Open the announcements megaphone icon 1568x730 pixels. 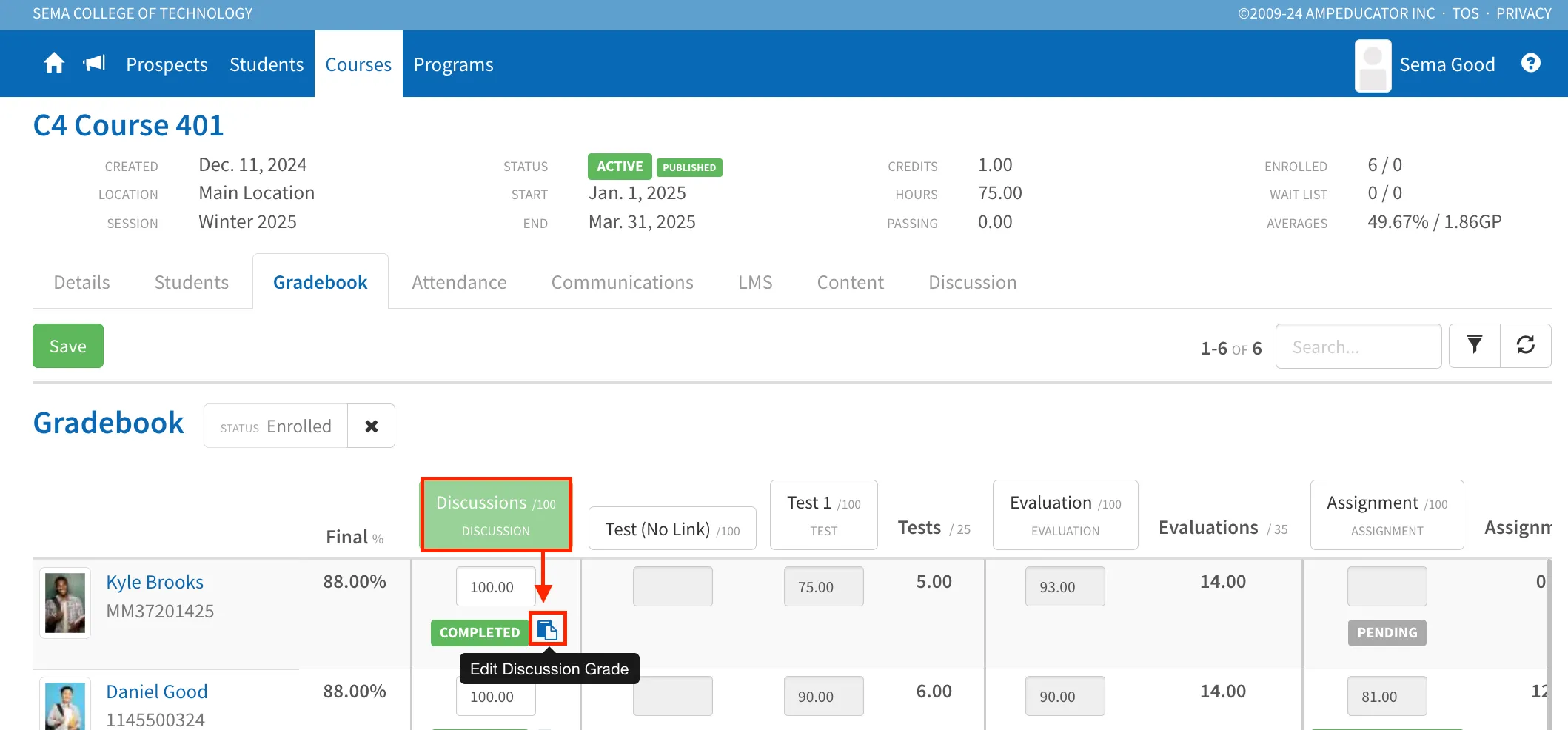[94, 64]
